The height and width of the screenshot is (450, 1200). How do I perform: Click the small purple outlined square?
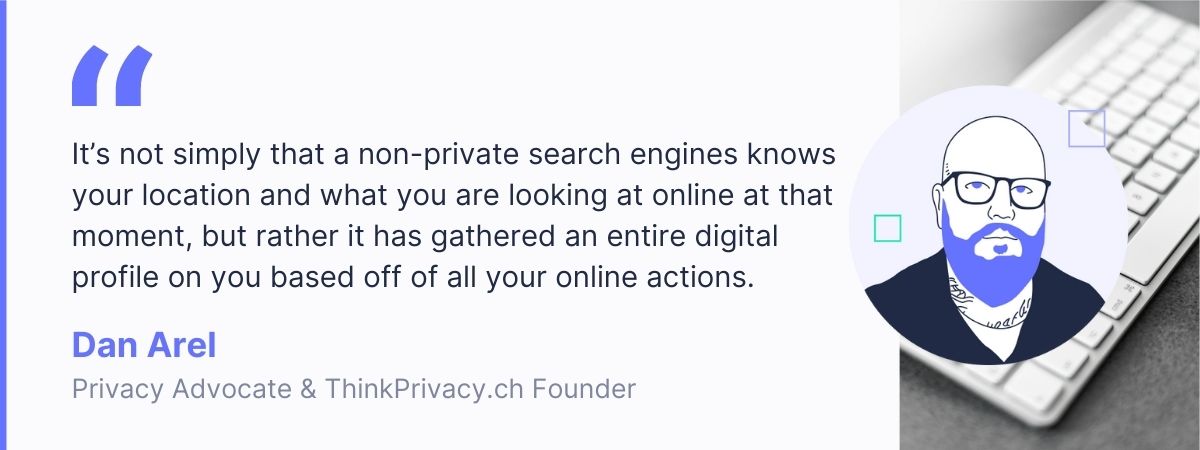point(1086,129)
